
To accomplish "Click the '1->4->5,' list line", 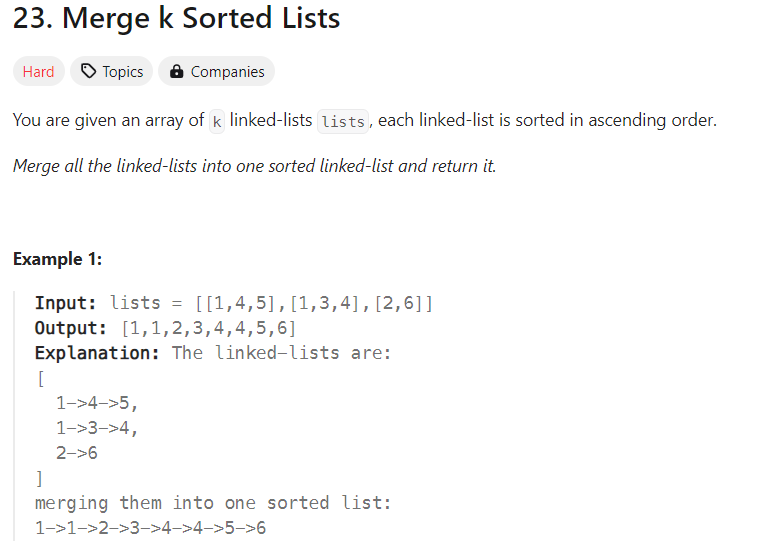I will (x=97, y=403).
